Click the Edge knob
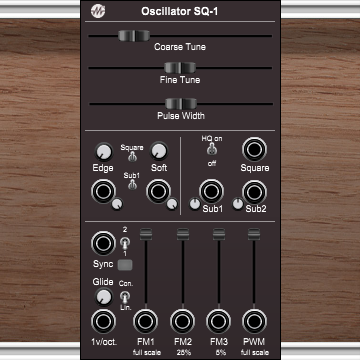The width and height of the screenshot is (360, 360). coord(104,152)
